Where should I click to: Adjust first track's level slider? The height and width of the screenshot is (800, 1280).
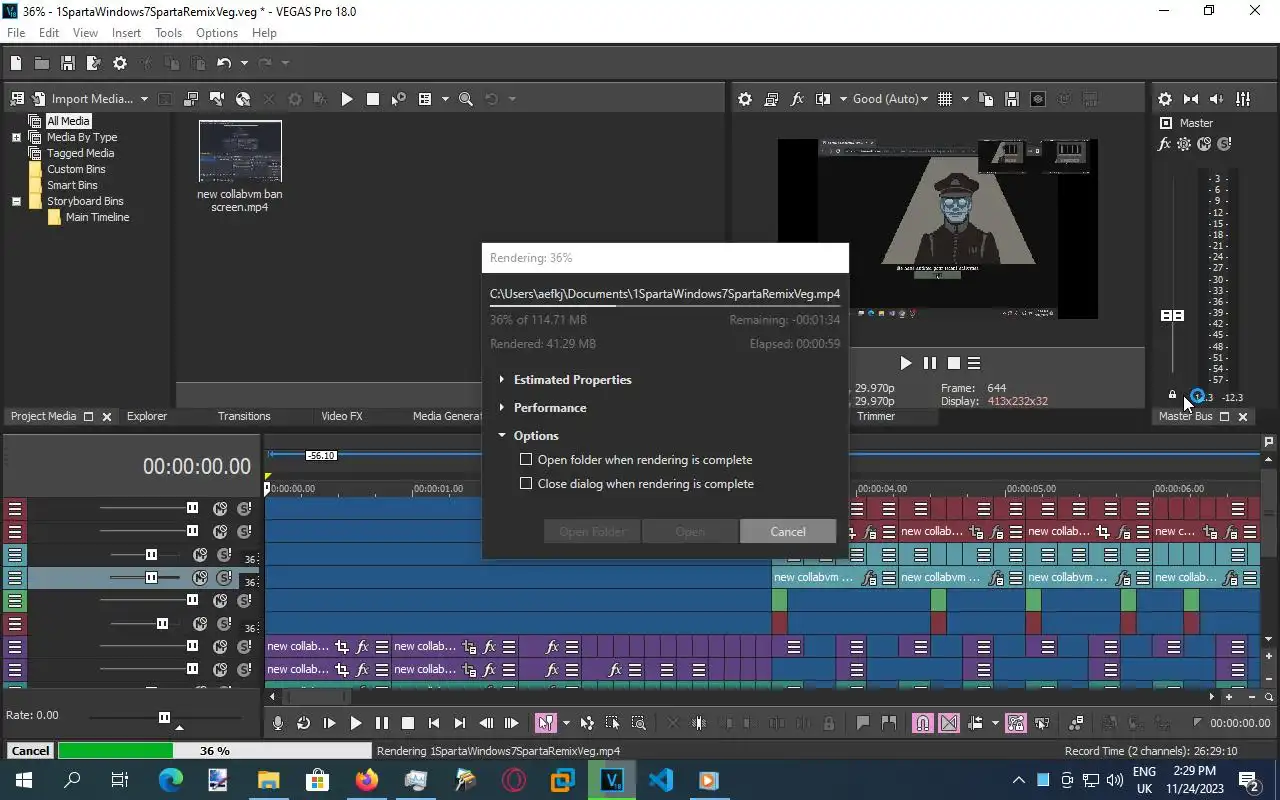click(192, 508)
